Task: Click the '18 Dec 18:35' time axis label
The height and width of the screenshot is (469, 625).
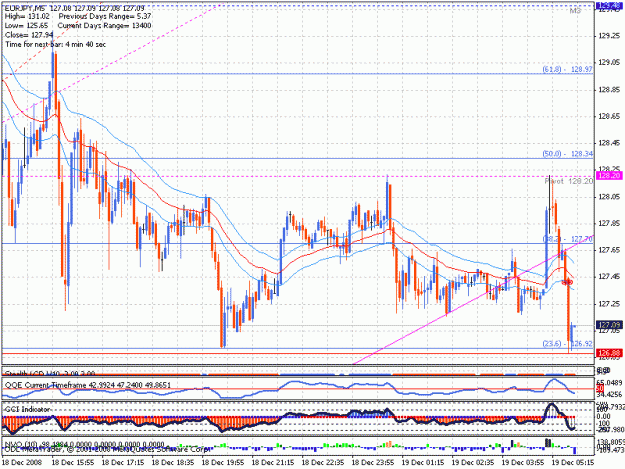Action: (x=173, y=463)
